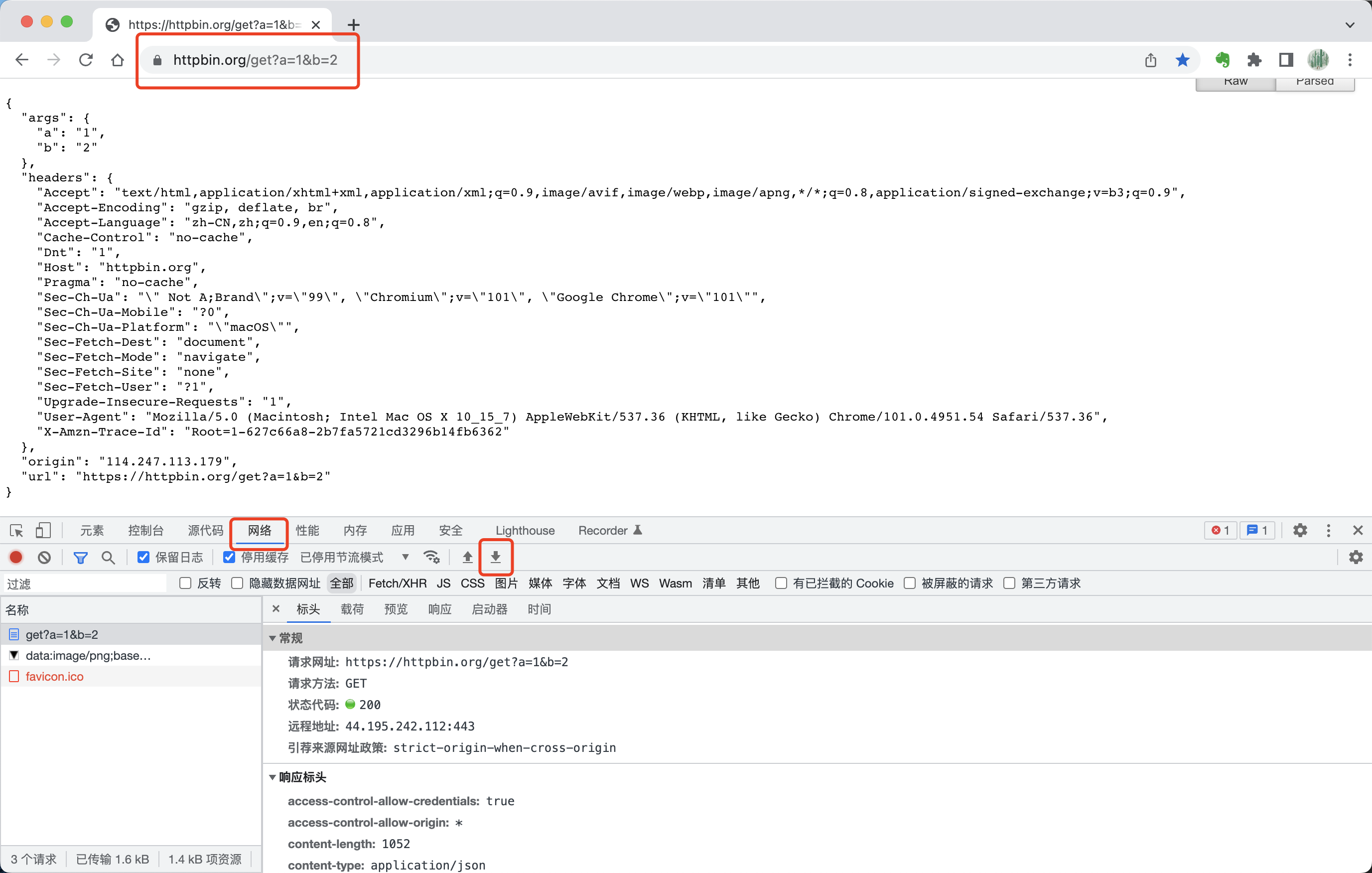The image size is (1372, 873).
Task: Open the 性能 panel tab
Action: [x=307, y=531]
